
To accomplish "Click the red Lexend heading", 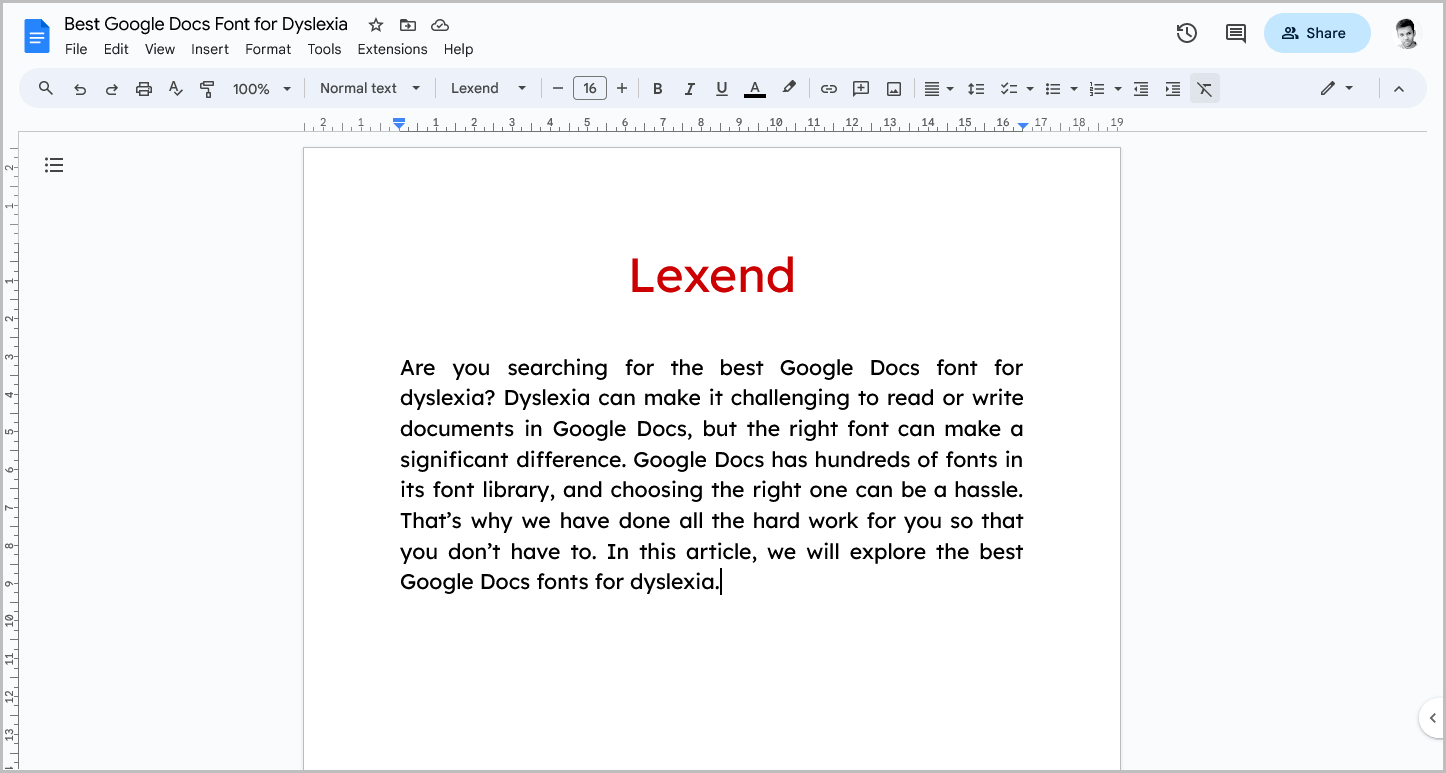I will (712, 275).
